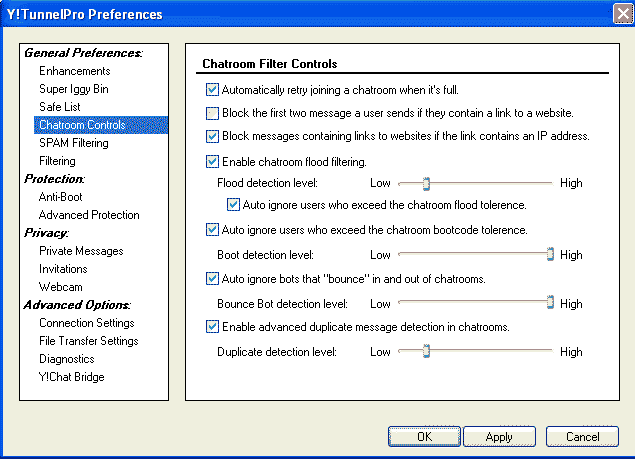Close the Y!TunnelPro Preferences window
The width and height of the screenshot is (635, 459).
tap(623, 15)
